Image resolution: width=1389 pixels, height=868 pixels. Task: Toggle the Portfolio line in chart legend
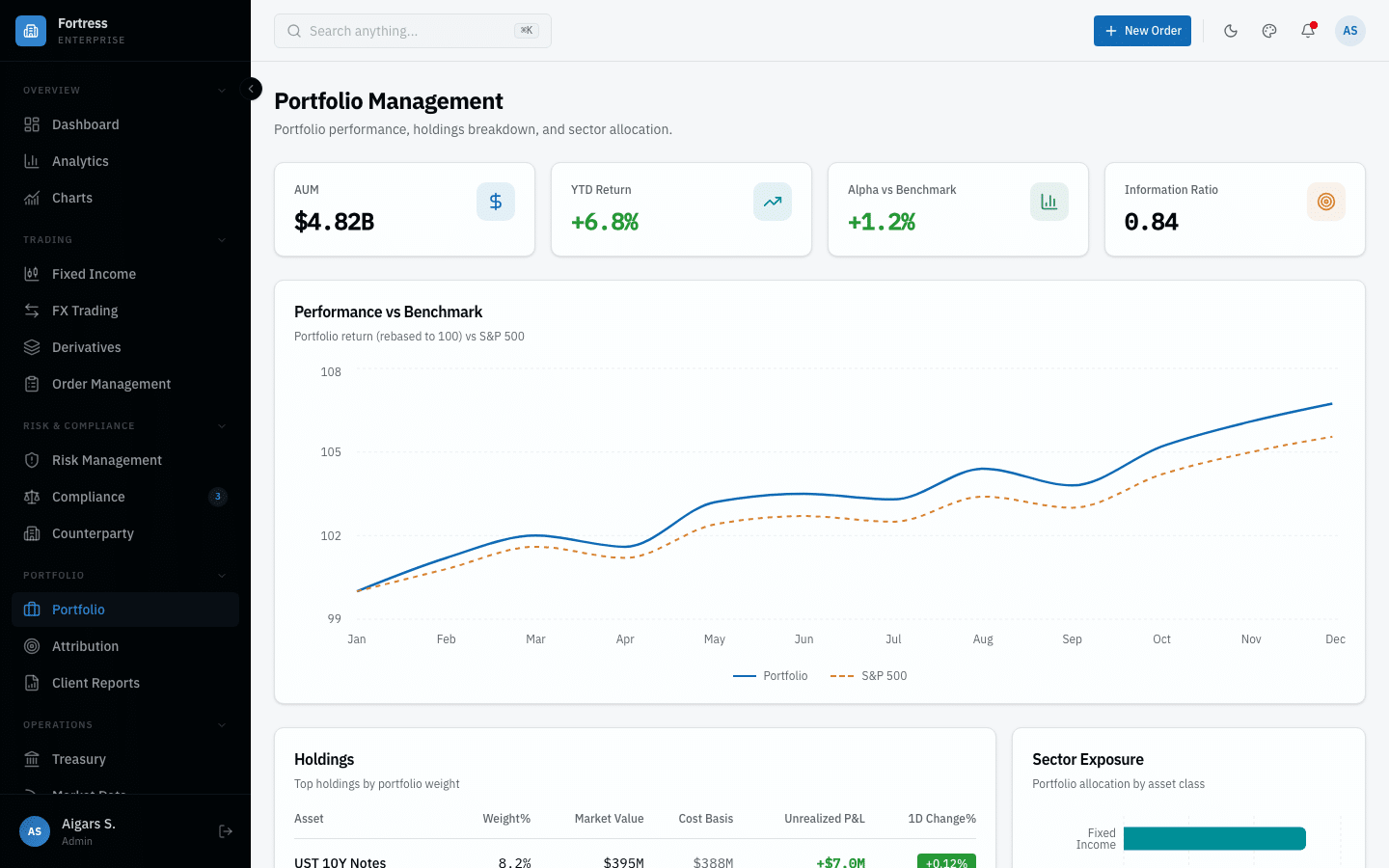pos(770,675)
